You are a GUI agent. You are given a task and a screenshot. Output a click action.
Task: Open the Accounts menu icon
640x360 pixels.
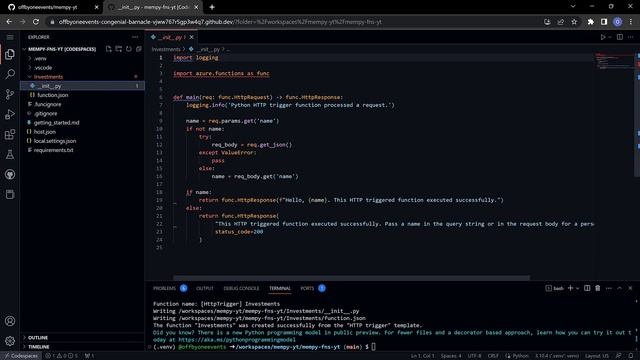click(10, 321)
